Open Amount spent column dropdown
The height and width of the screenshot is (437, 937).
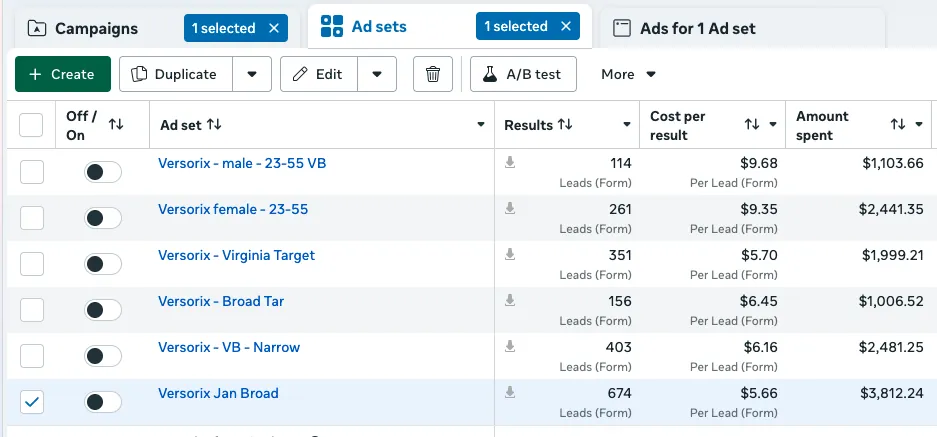click(x=919, y=124)
